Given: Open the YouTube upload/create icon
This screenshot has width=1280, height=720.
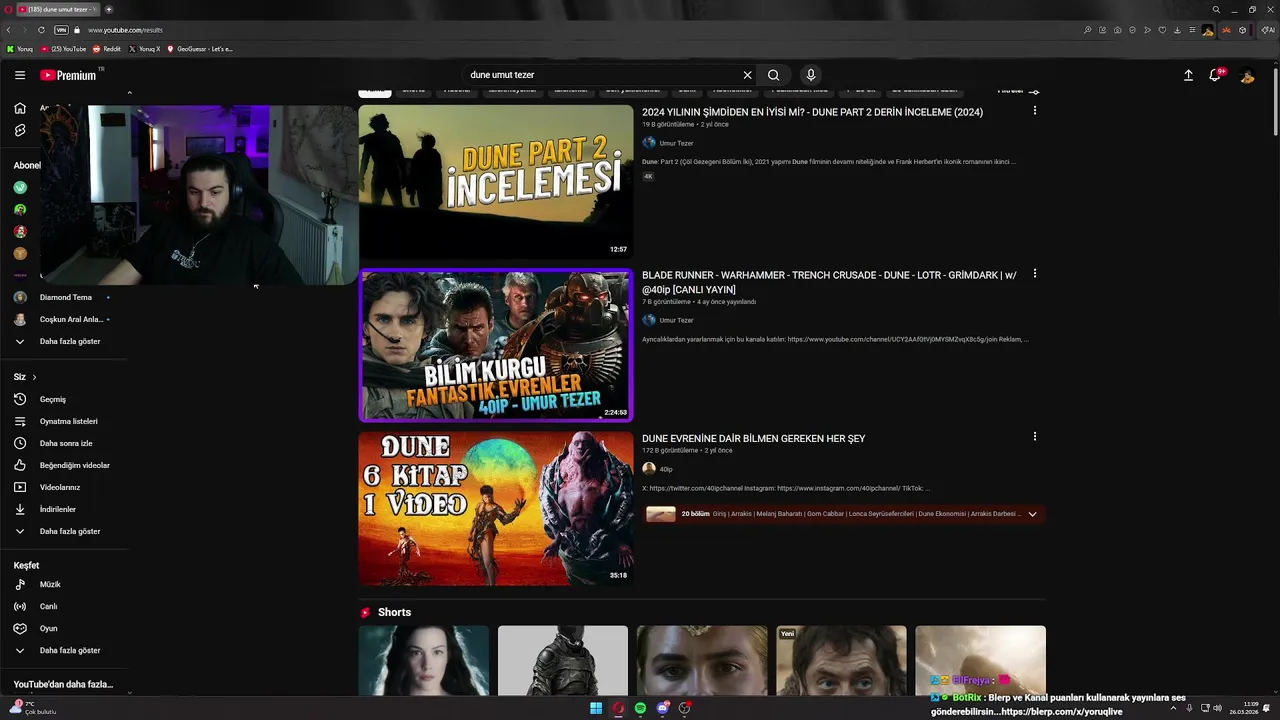Looking at the screenshot, I should (1188, 75).
